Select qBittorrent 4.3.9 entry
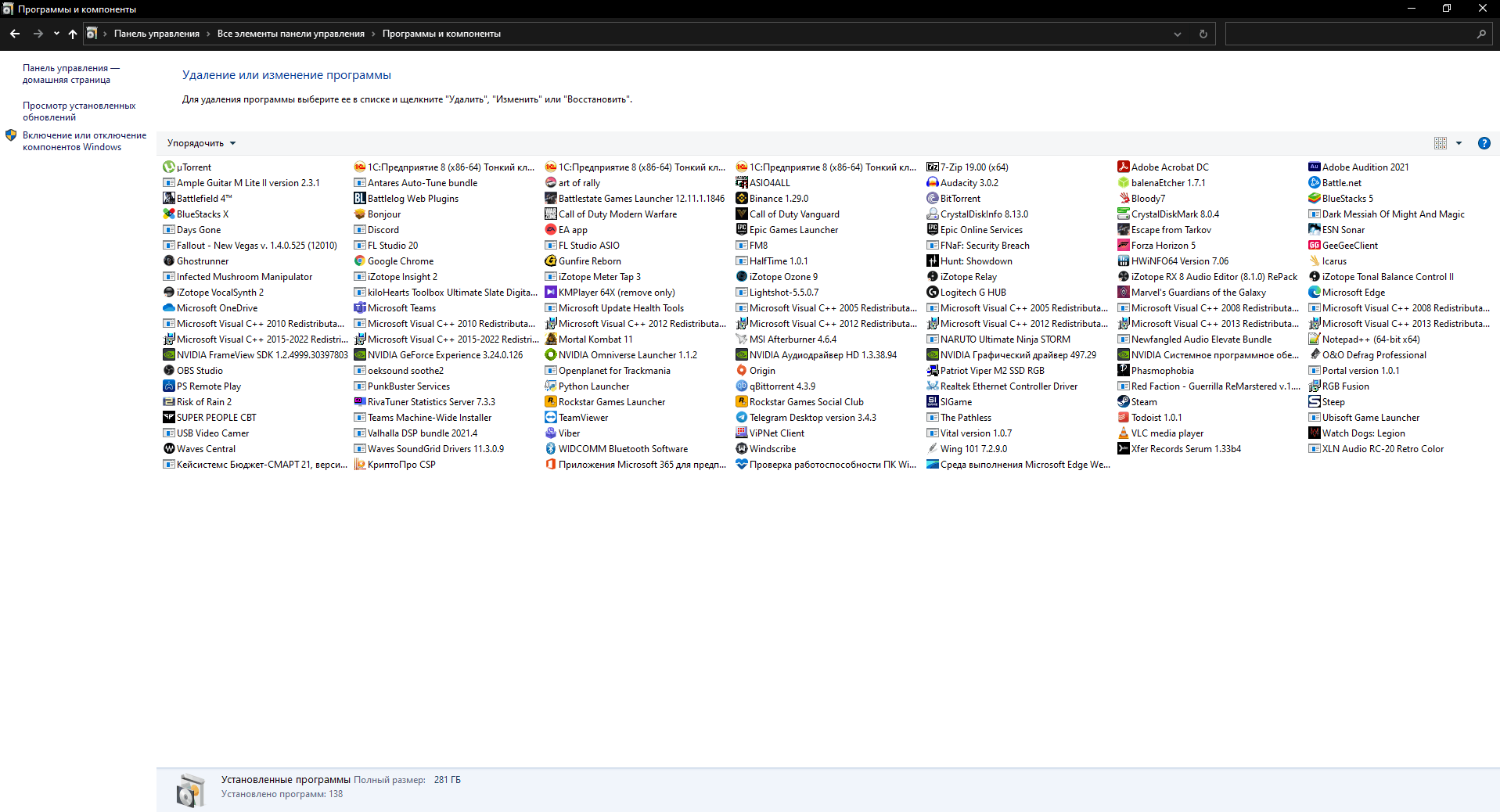1500x812 pixels. 775,386
